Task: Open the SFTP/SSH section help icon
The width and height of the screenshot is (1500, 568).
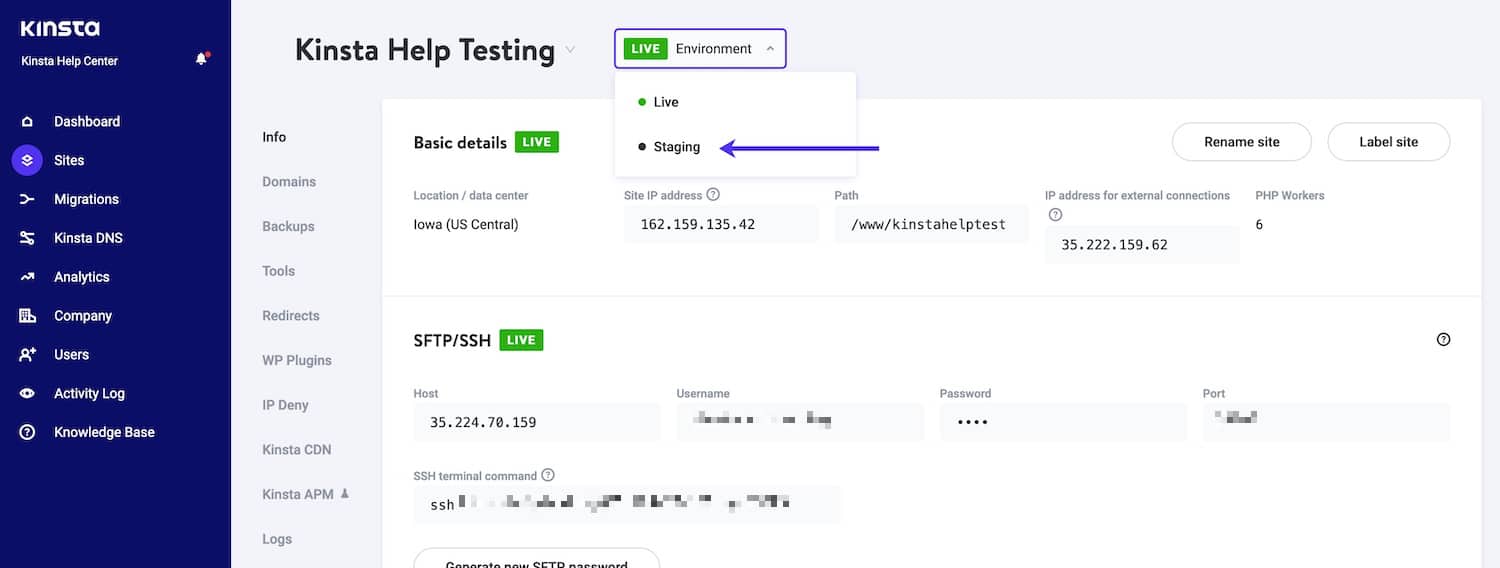Action: (x=1443, y=340)
